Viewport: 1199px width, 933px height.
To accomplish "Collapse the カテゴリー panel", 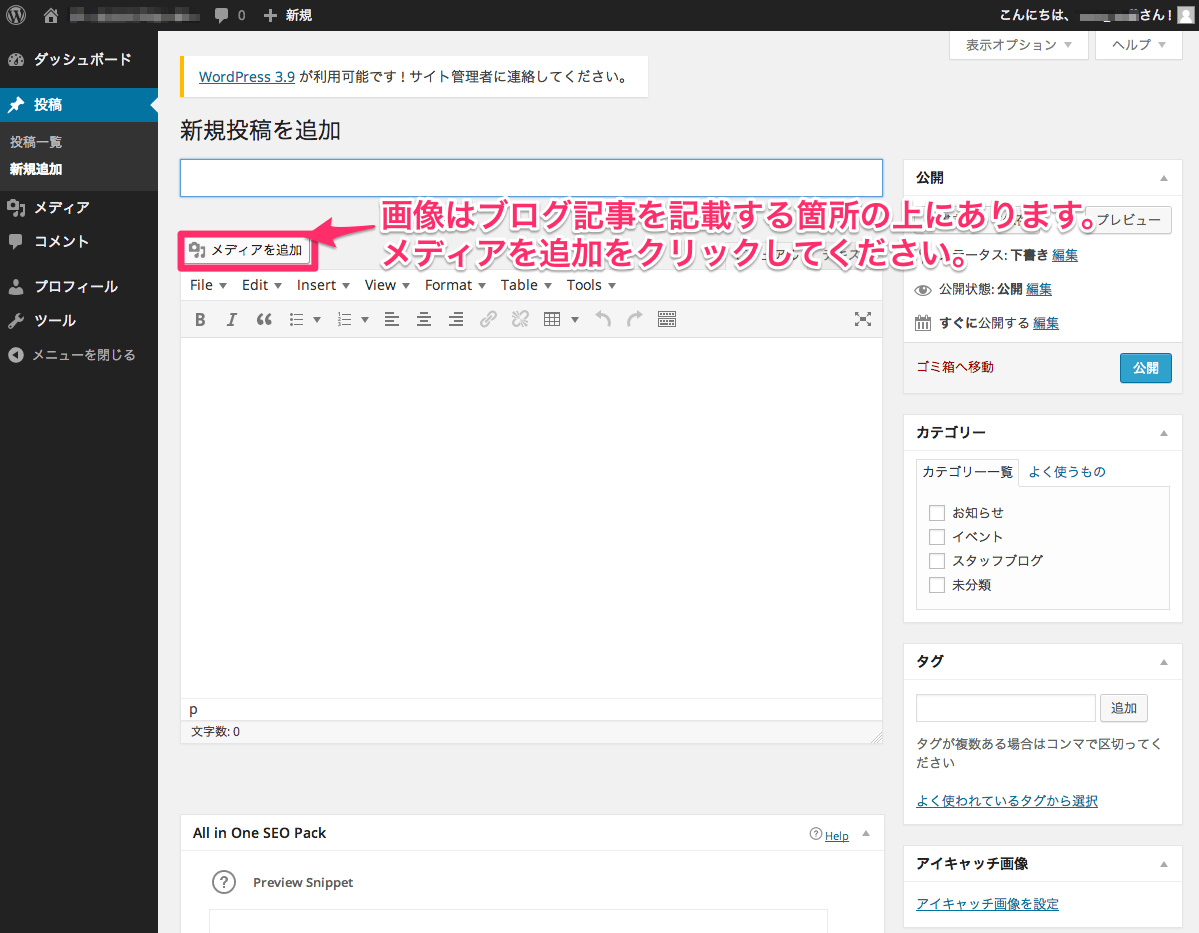I will [1164, 433].
